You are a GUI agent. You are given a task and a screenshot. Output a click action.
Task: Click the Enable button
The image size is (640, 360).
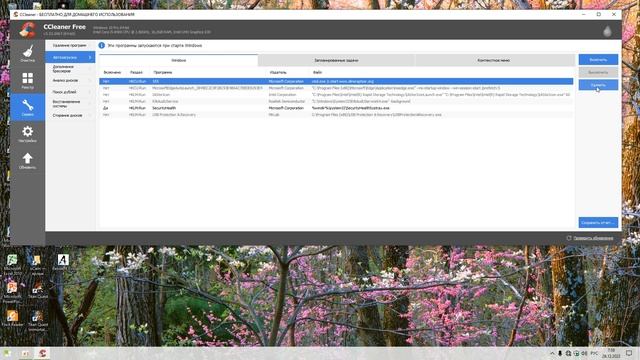coord(598,60)
